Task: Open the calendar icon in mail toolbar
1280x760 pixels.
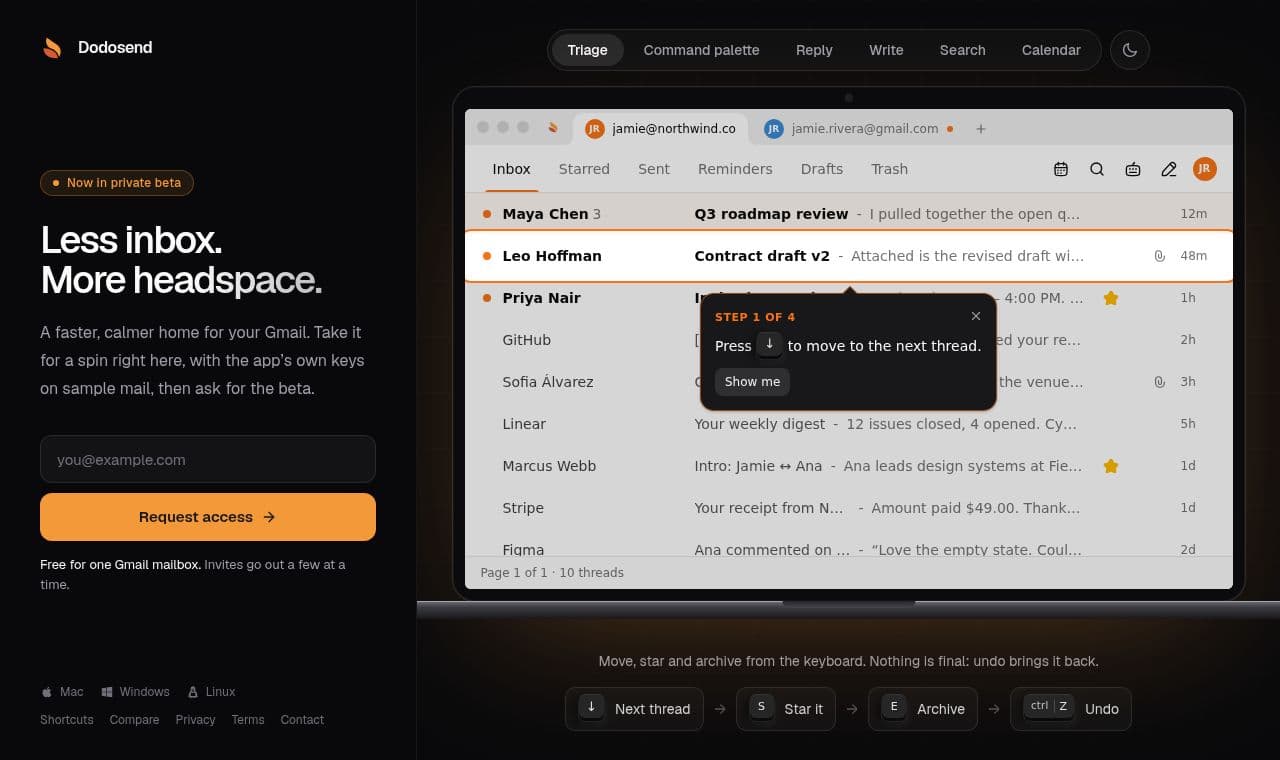Action: 1061,169
